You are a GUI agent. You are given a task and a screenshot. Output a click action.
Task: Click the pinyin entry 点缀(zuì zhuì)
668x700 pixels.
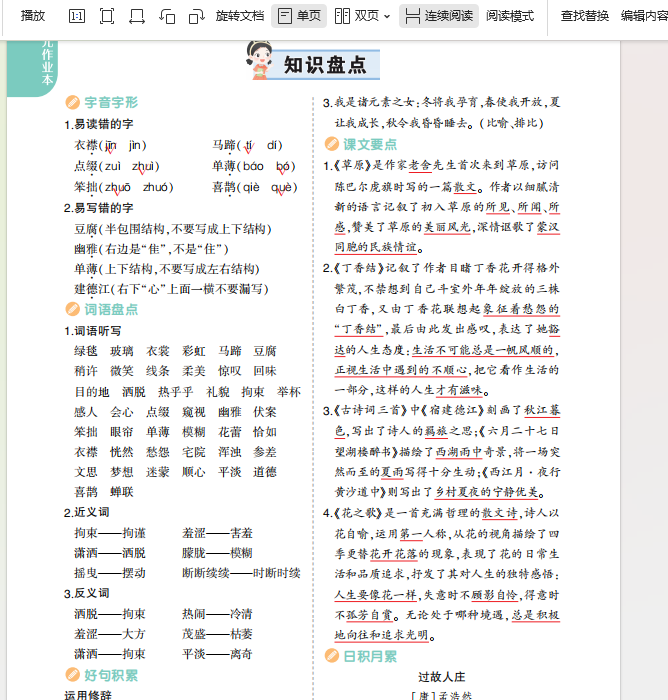(x=117, y=167)
